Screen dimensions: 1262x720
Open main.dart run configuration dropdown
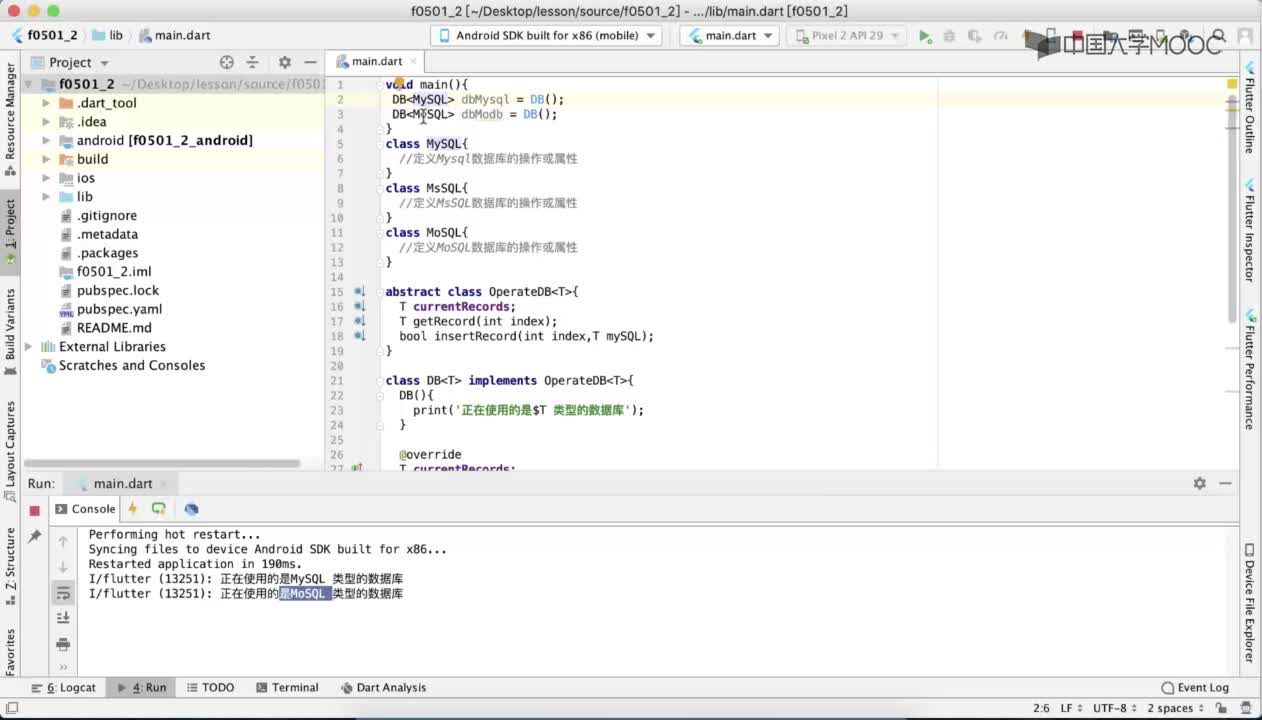(x=731, y=35)
